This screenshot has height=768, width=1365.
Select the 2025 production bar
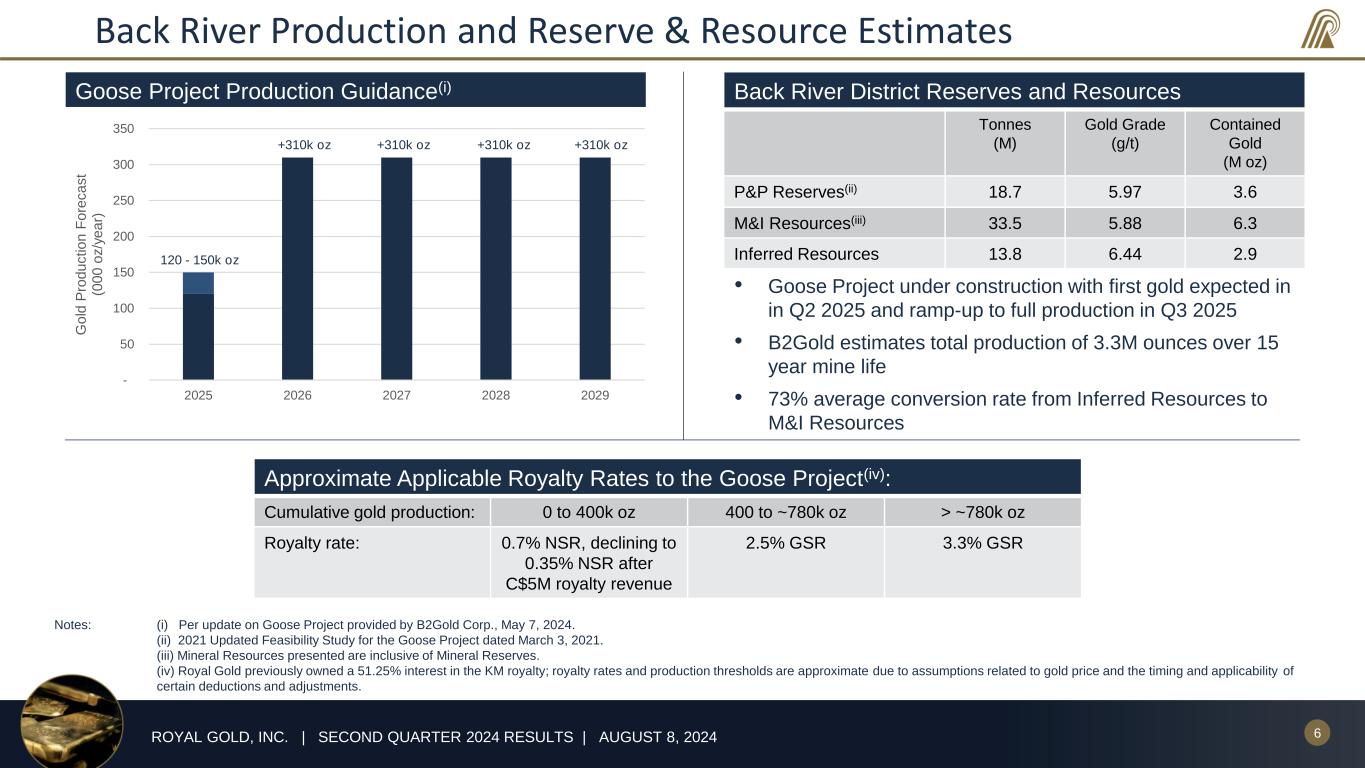coord(198,335)
